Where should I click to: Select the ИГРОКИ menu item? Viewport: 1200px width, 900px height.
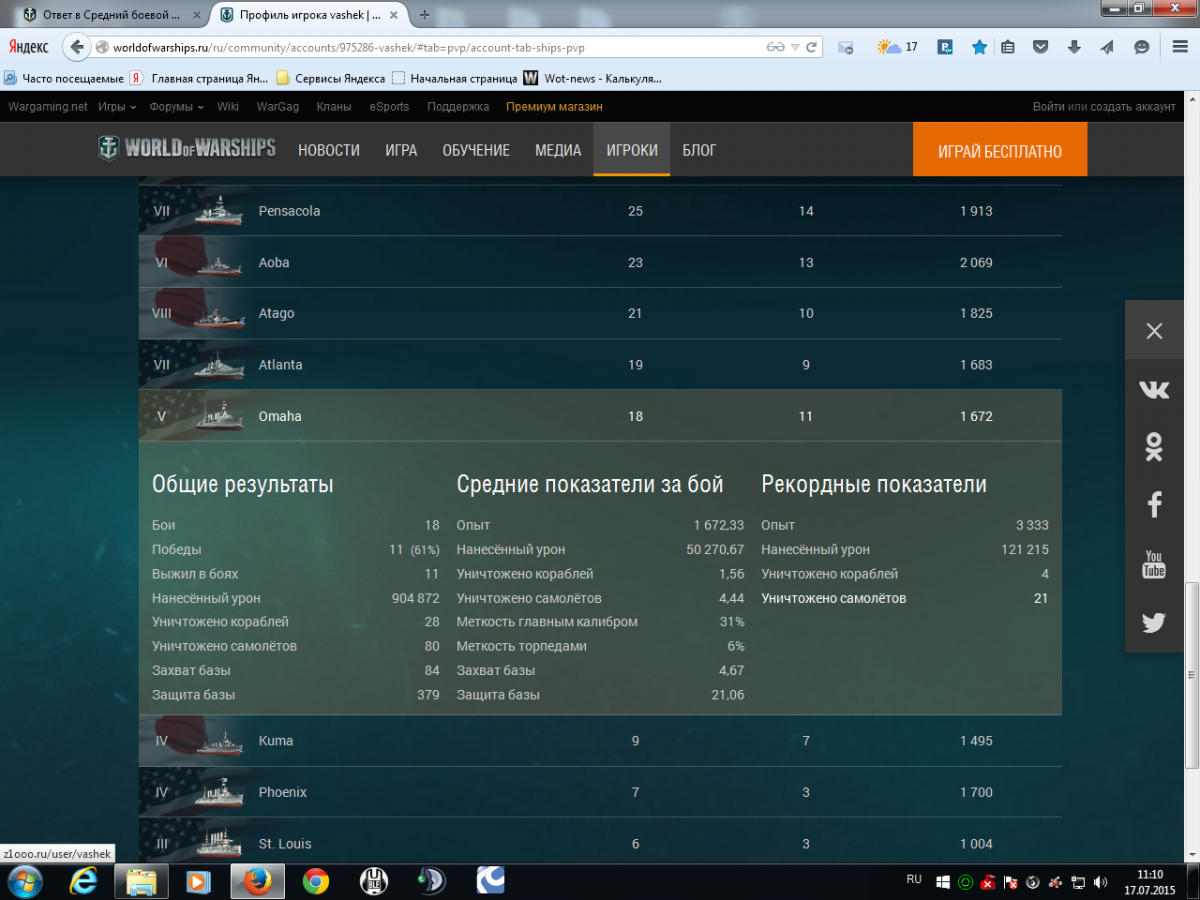click(632, 150)
